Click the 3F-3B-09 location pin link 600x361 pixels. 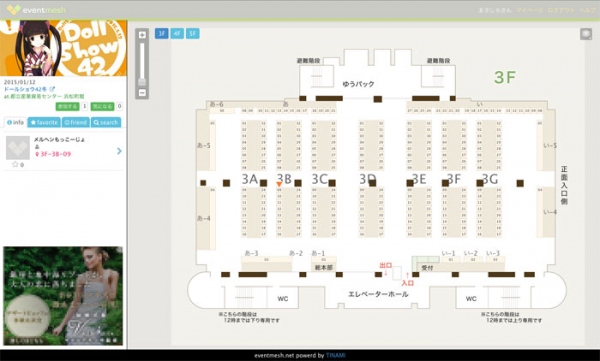[x=53, y=154]
